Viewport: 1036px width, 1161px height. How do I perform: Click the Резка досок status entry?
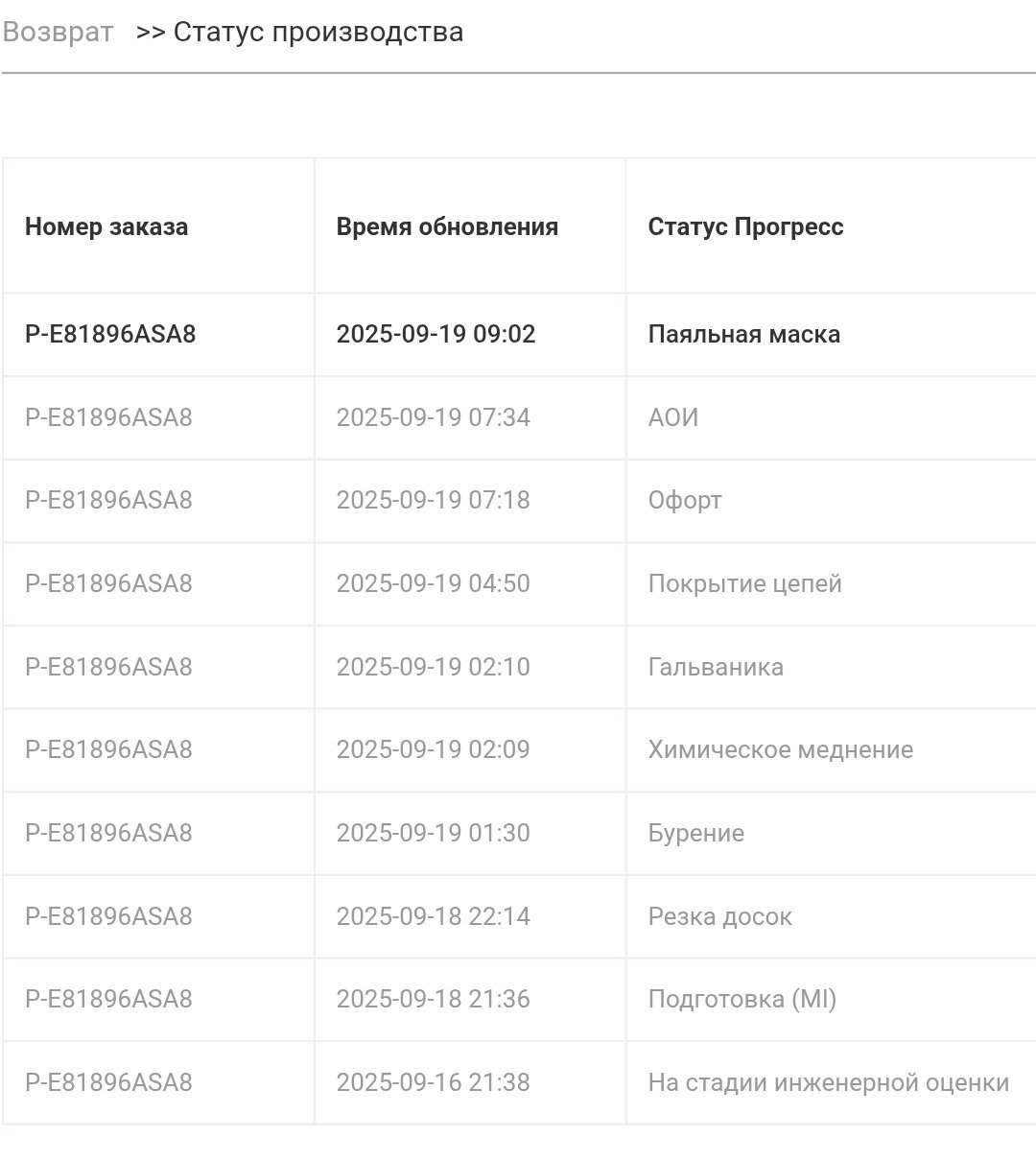click(x=719, y=916)
